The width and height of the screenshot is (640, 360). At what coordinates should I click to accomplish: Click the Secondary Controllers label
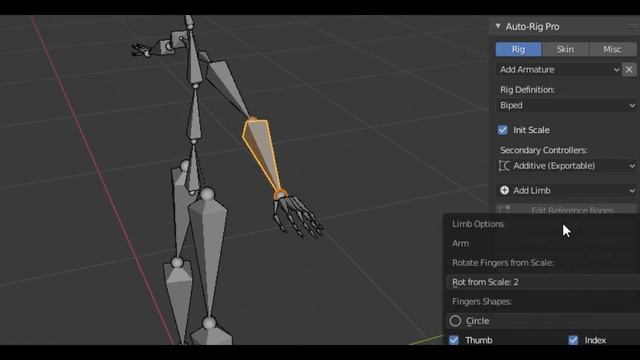tap(544, 150)
